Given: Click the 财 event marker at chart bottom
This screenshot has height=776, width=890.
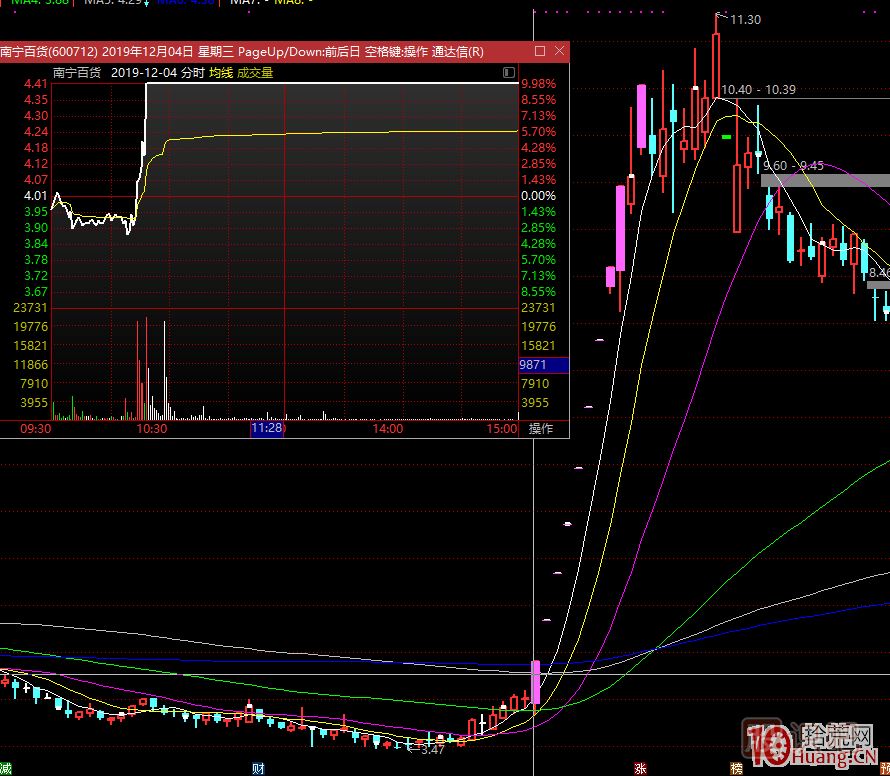Looking at the screenshot, I should click(258, 769).
